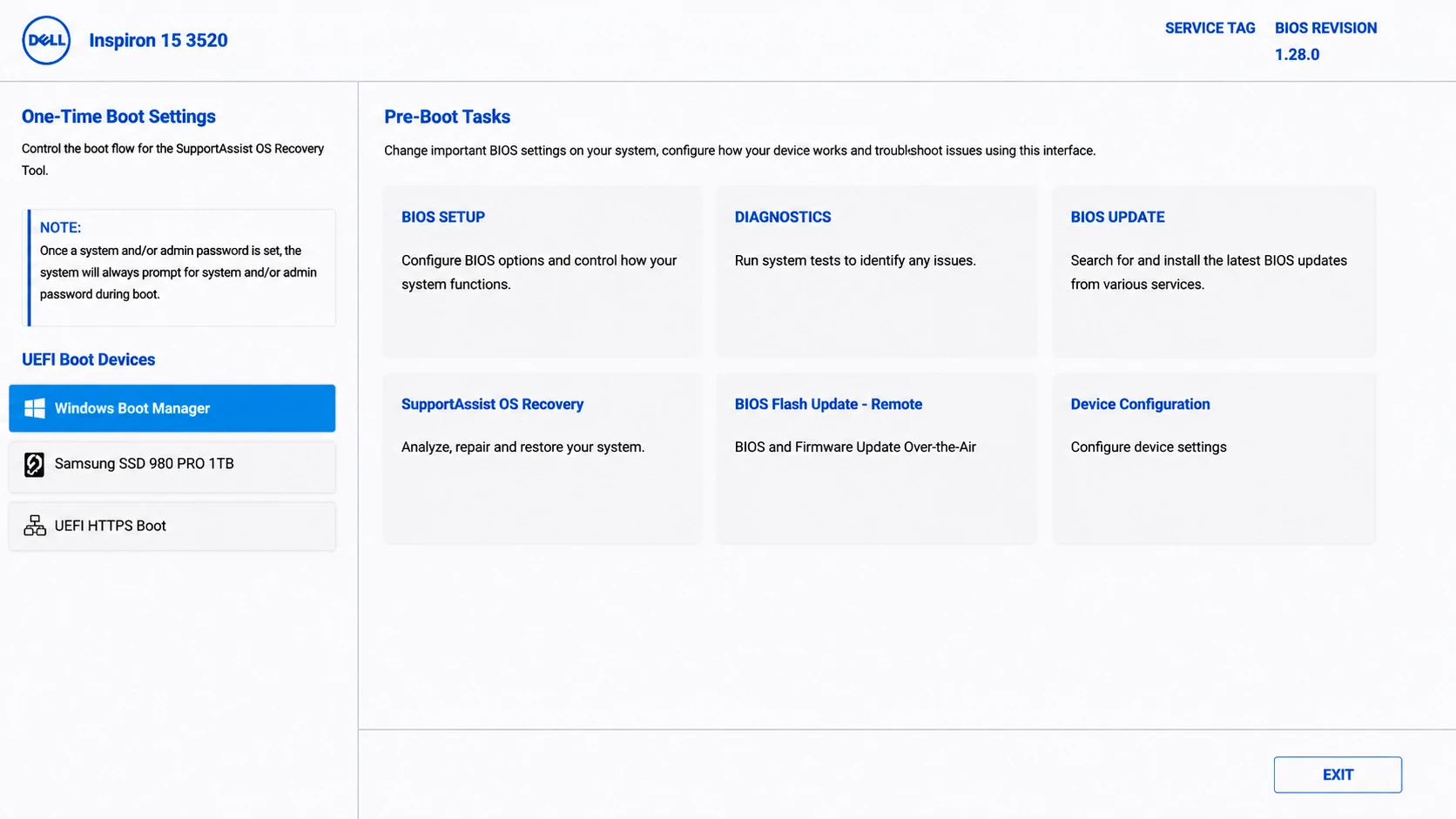The height and width of the screenshot is (819, 1456).
Task: Open the BIOS UPDATE tile
Action: coord(1214,272)
